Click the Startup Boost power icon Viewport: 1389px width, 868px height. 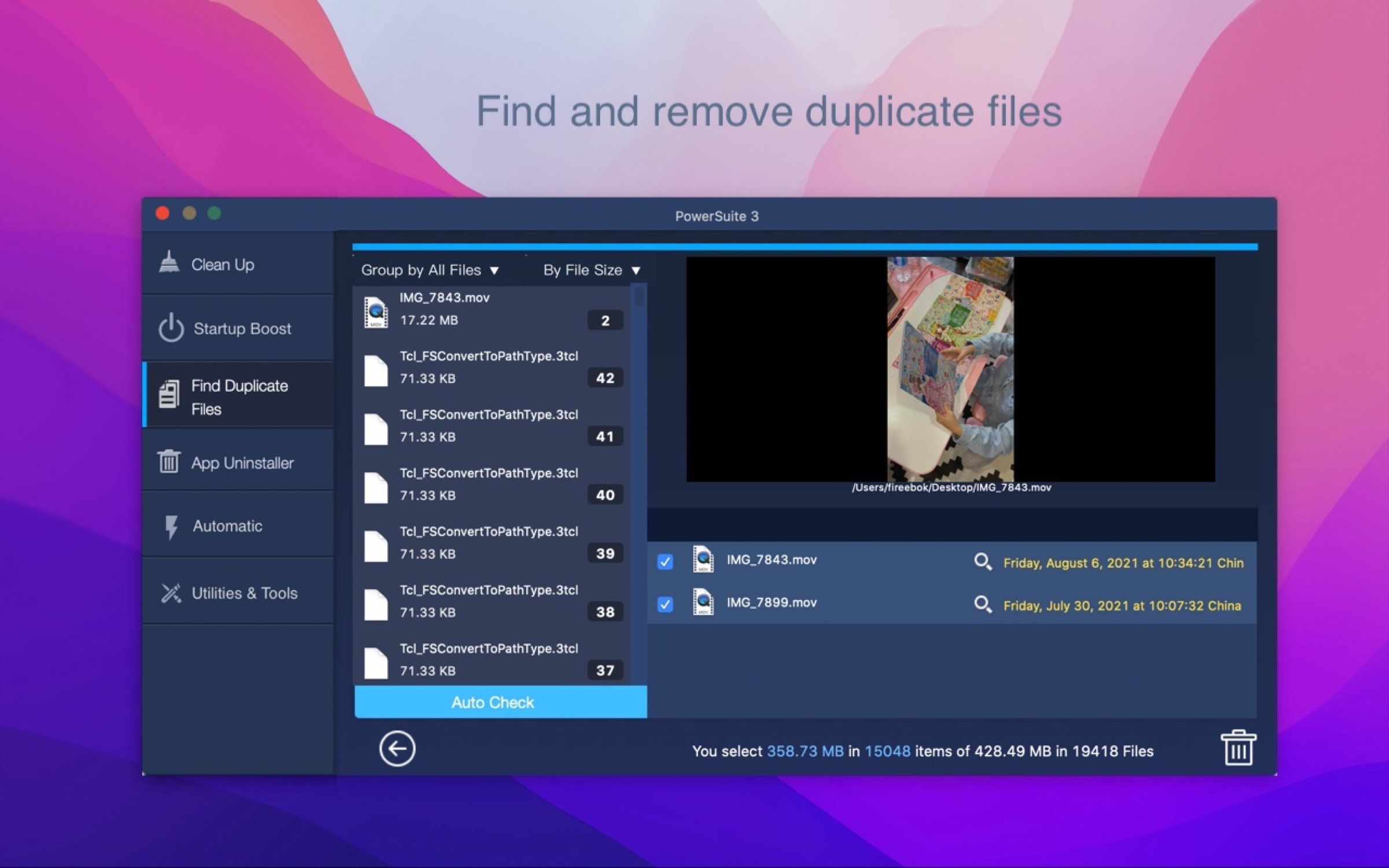click(x=171, y=328)
